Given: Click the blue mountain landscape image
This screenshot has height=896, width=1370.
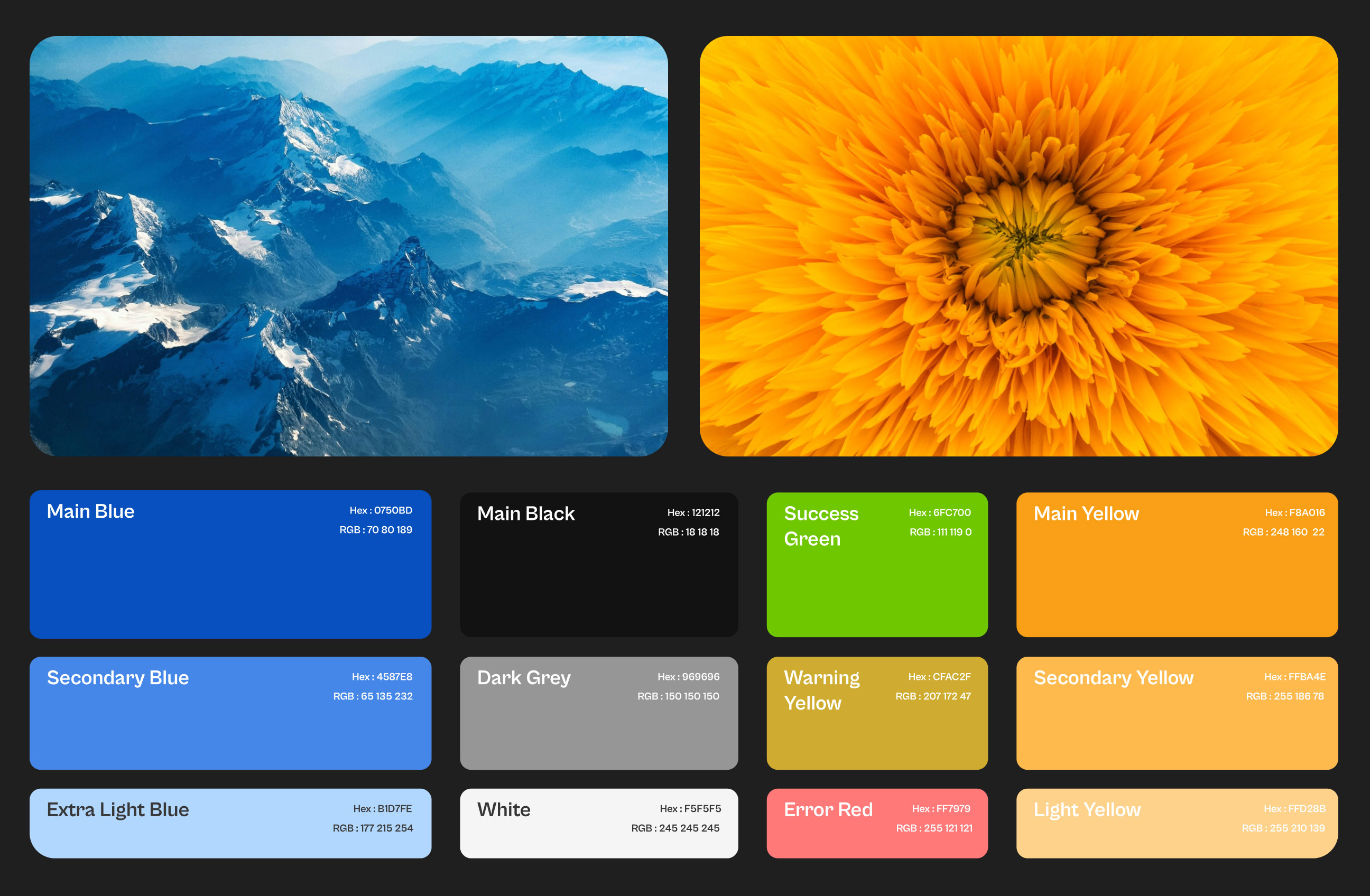Looking at the screenshot, I should coord(348,246).
